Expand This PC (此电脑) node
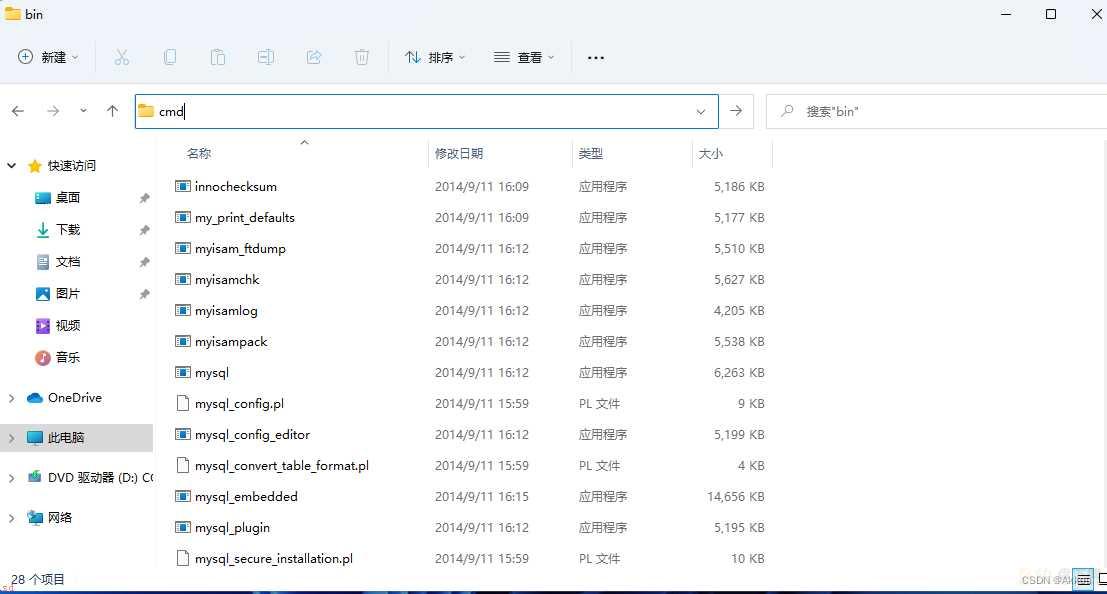 pyautogui.click(x=11, y=438)
